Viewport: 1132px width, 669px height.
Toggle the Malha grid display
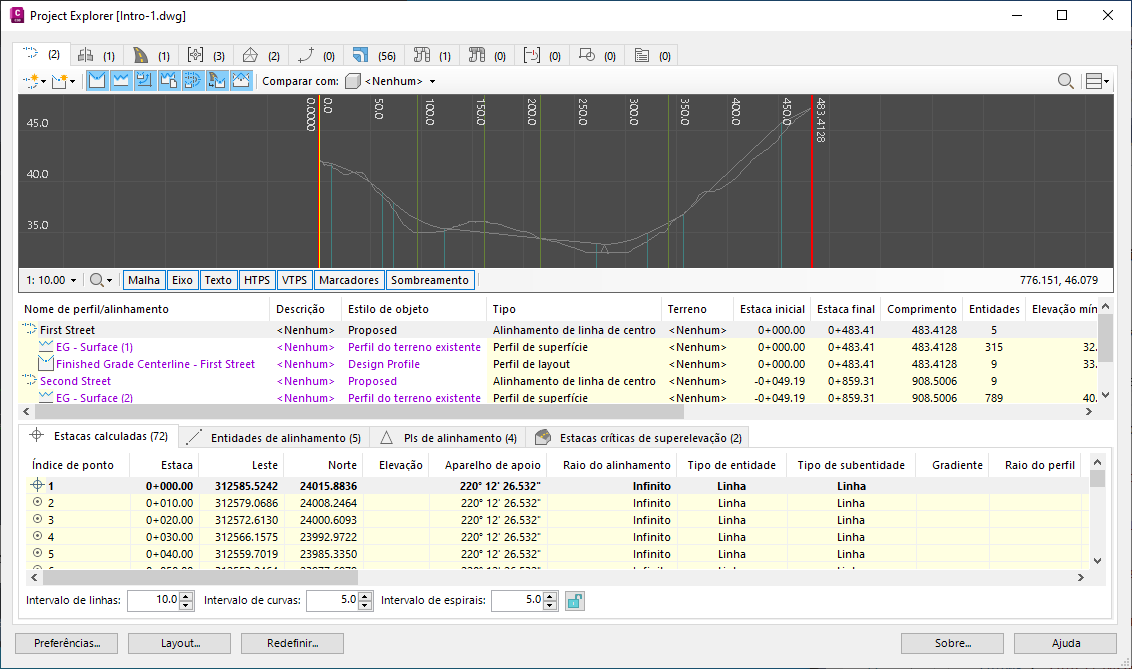[144, 280]
